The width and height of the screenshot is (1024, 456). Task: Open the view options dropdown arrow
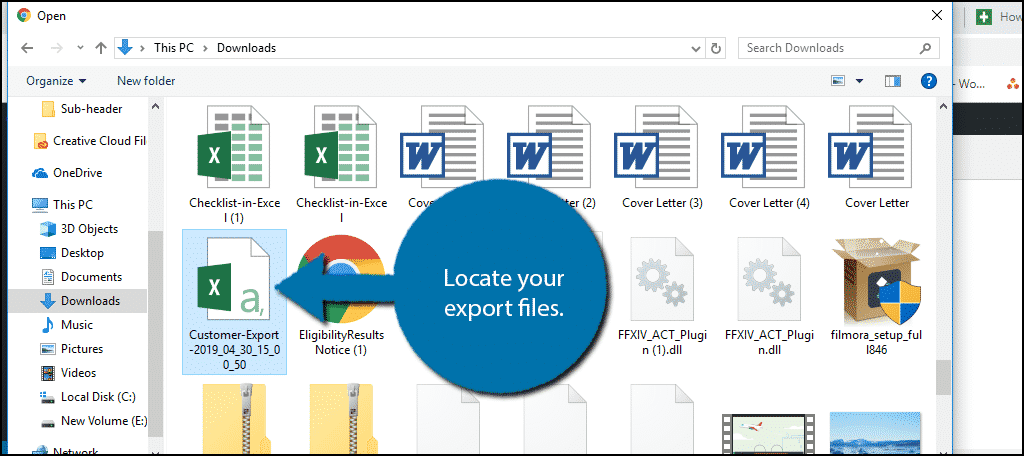click(859, 81)
